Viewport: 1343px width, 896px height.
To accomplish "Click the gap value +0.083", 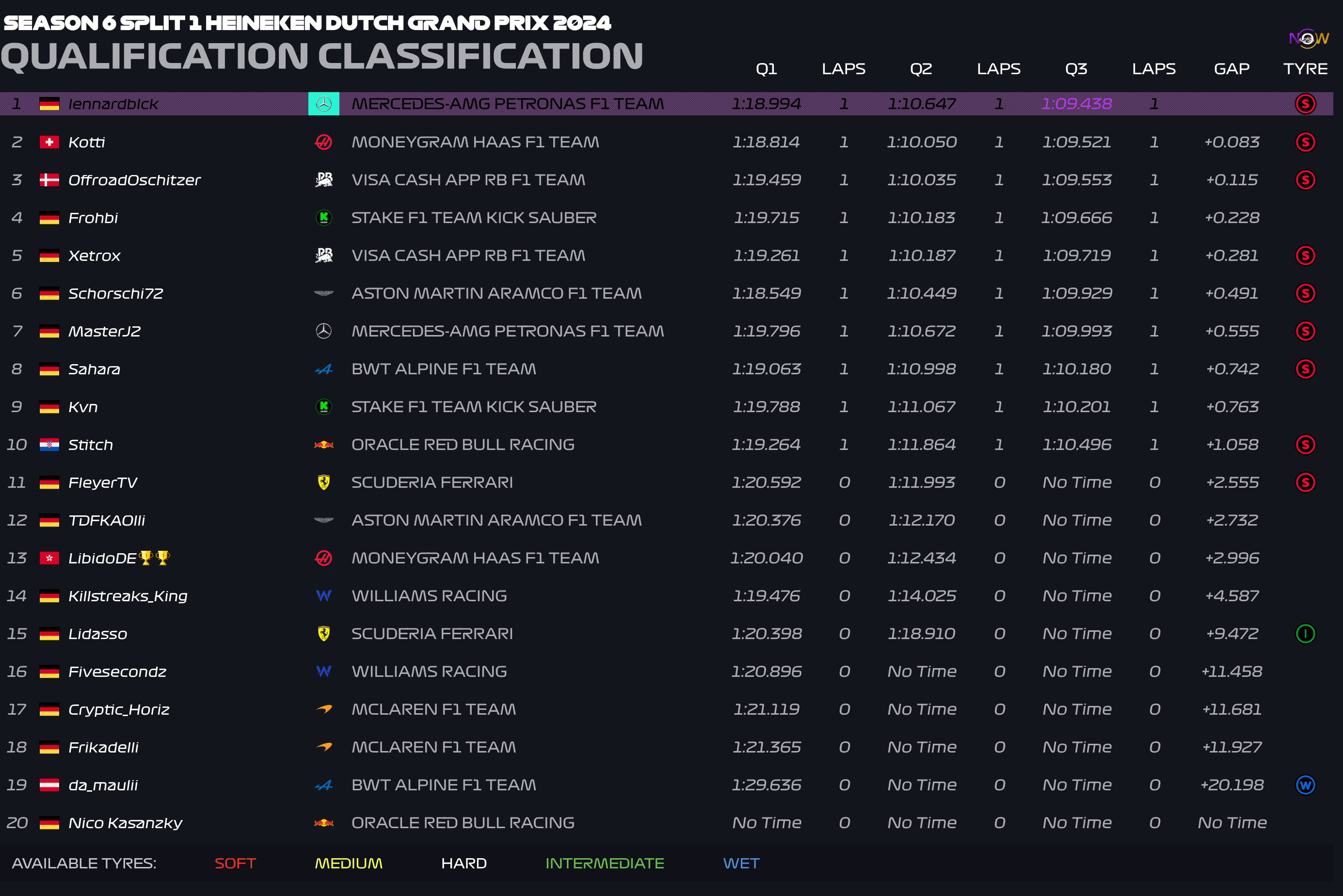I will tap(1231, 142).
